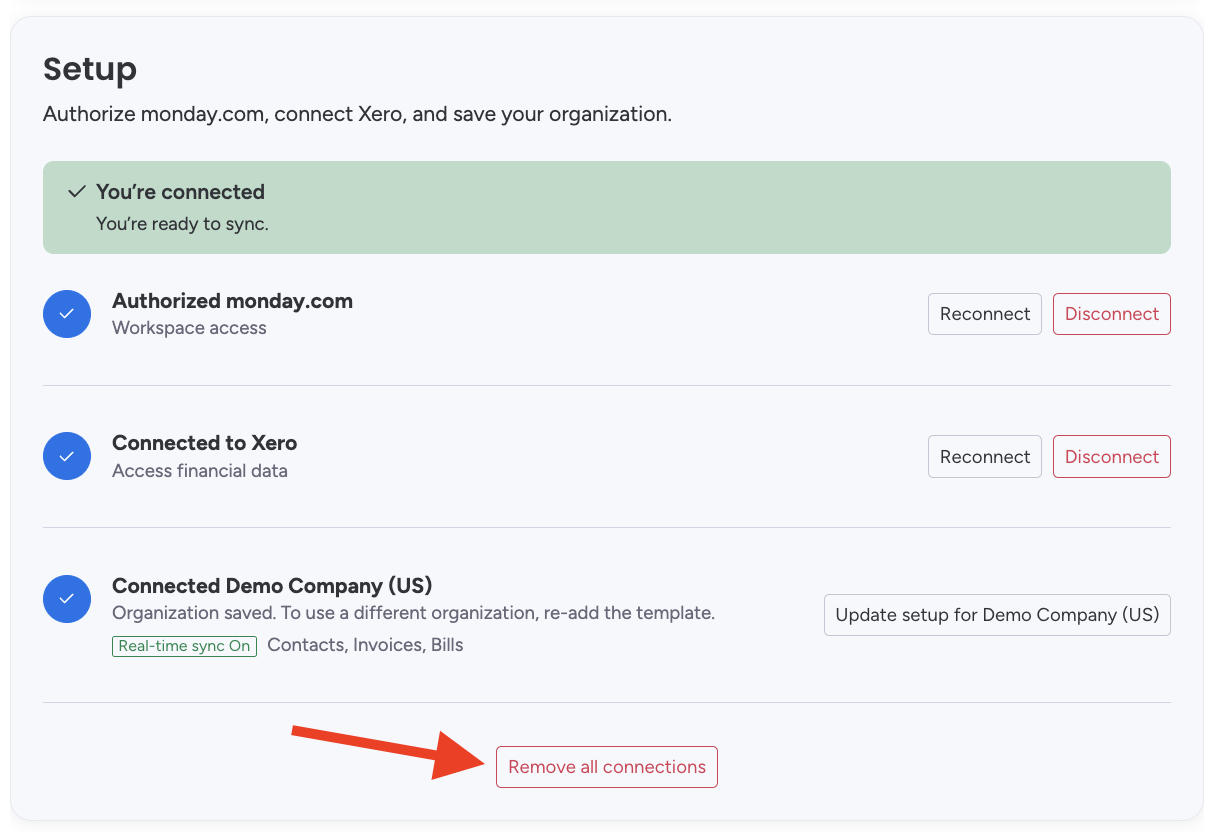The width and height of the screenshot is (1214, 832).
Task: Click the blue check circle for Authorized monday.com
Action: (67, 314)
